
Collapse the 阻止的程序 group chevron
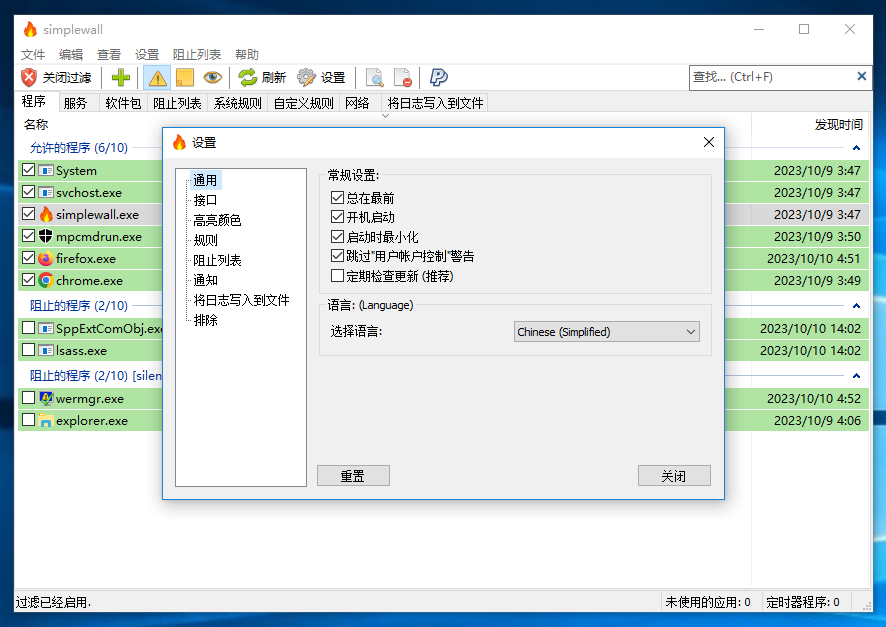pyautogui.click(x=856, y=305)
